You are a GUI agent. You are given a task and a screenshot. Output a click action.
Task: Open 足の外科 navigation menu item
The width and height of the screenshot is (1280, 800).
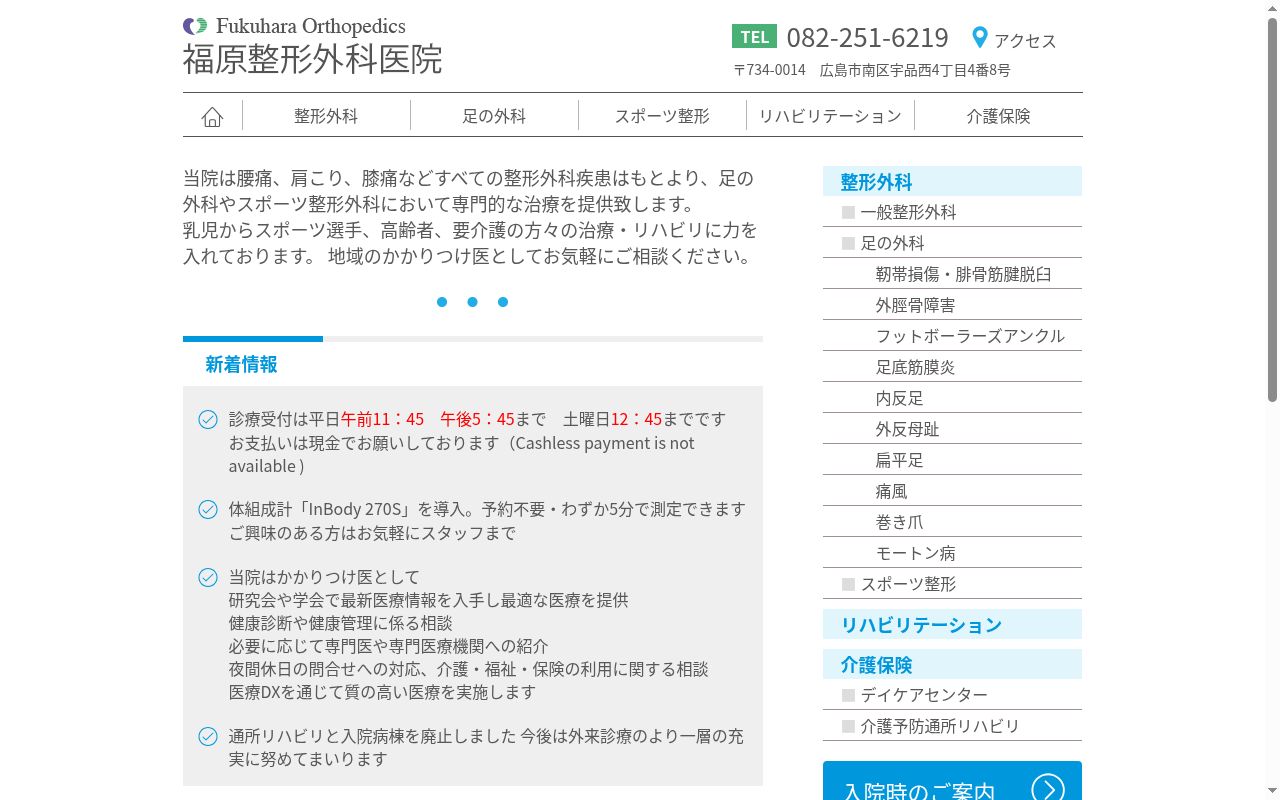pyautogui.click(x=494, y=116)
